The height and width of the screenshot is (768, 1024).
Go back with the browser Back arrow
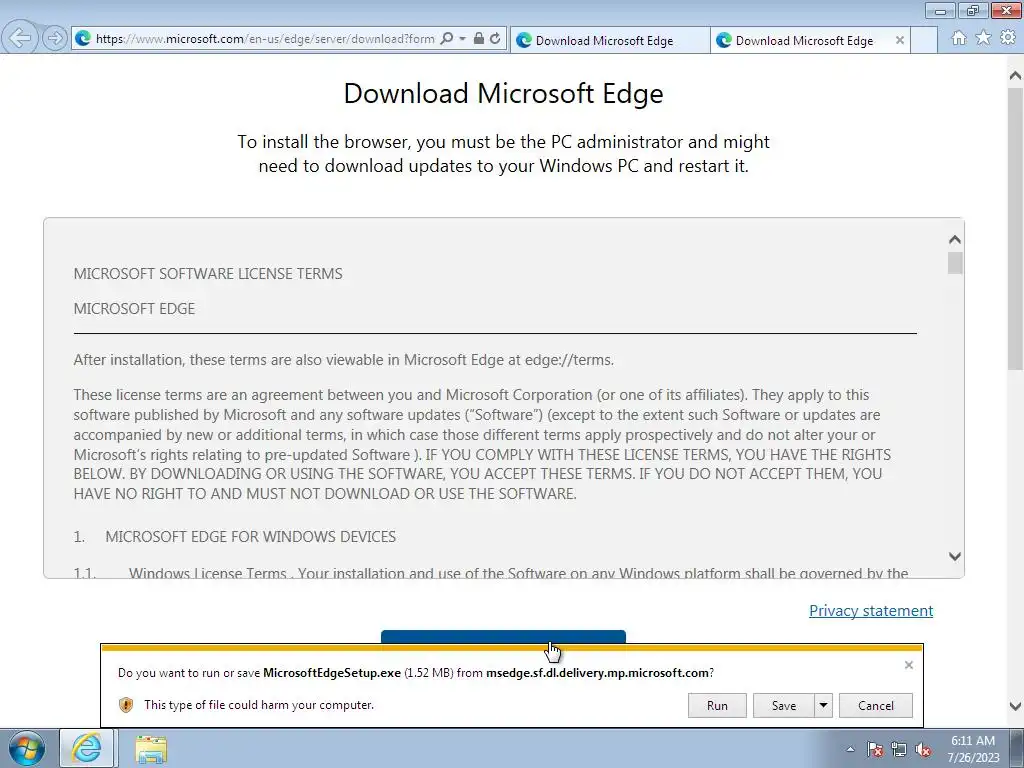(x=20, y=38)
